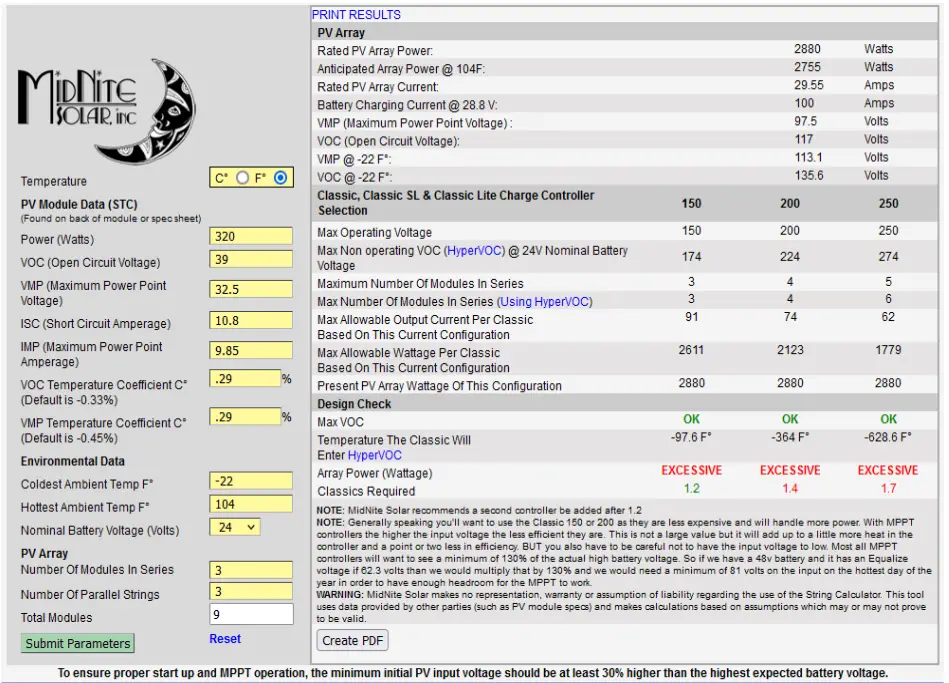
Task: Select the Celsius temperature radio button
Action: click(x=242, y=178)
